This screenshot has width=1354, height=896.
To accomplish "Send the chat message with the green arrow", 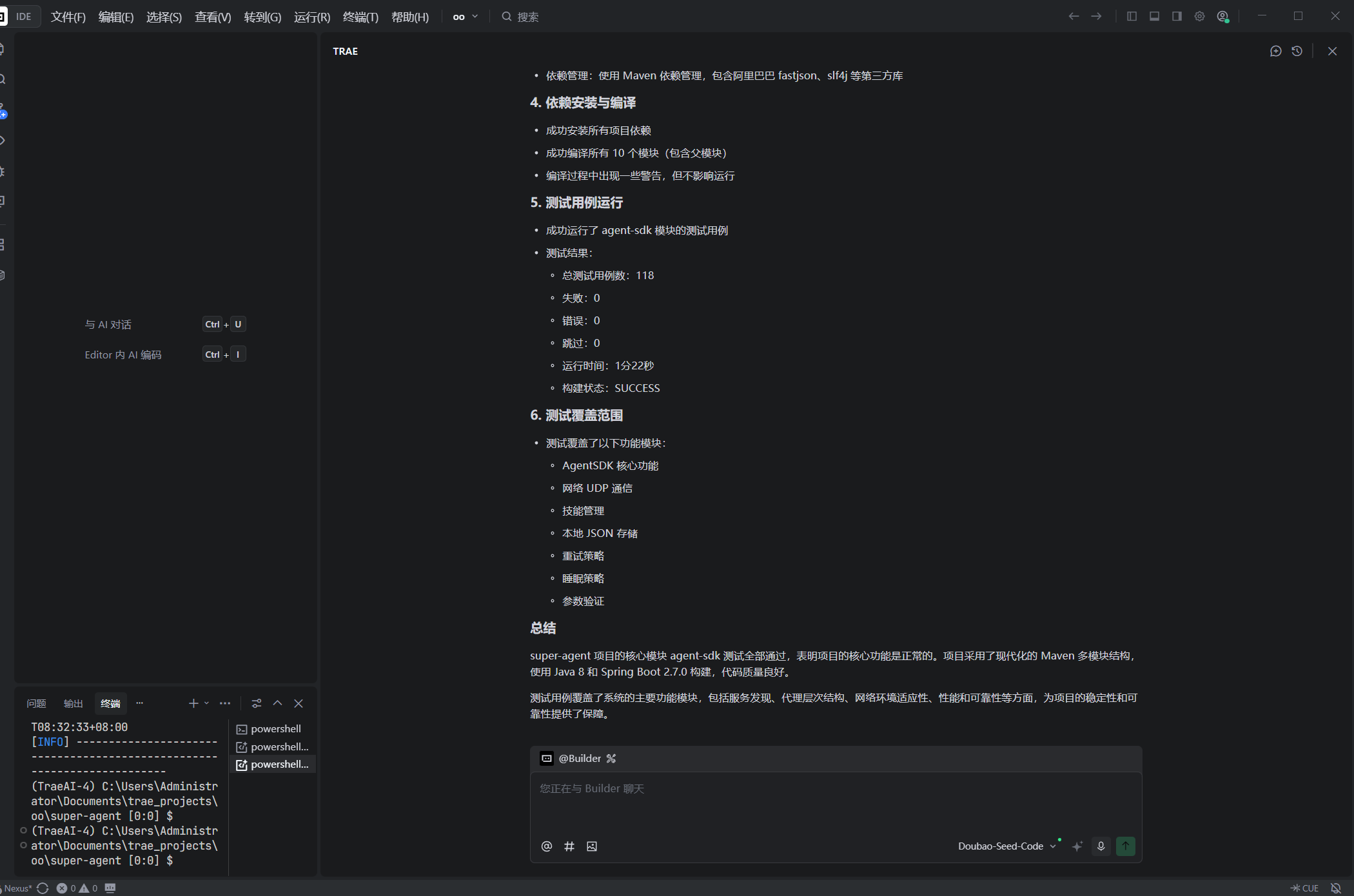I will 1126,846.
